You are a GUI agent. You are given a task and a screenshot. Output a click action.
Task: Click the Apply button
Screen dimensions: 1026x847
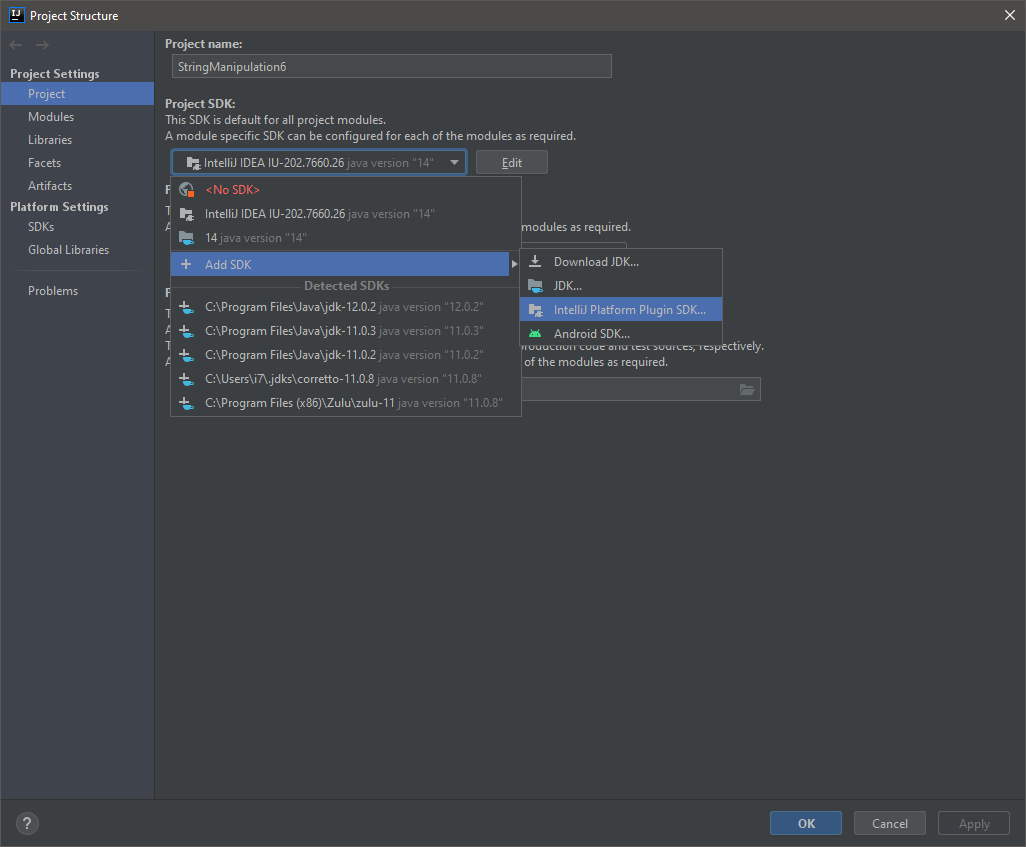pyautogui.click(x=974, y=823)
